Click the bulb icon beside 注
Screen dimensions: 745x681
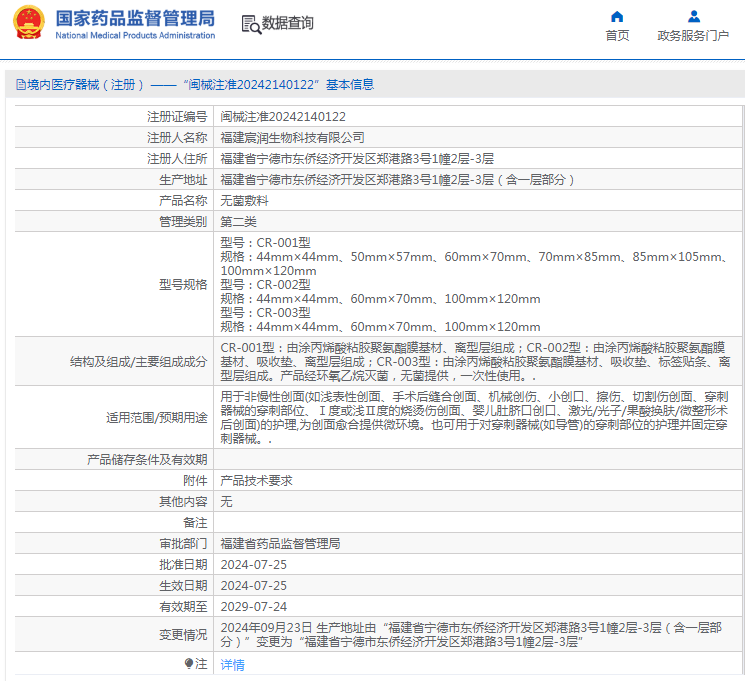point(189,663)
